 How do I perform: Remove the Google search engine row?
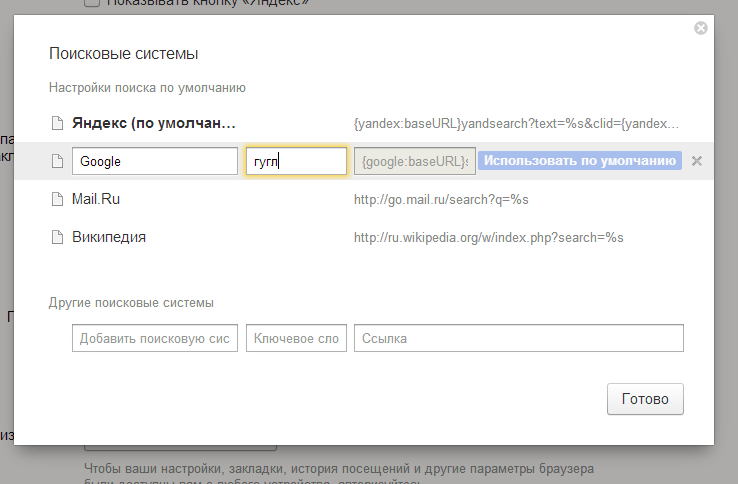(x=697, y=161)
